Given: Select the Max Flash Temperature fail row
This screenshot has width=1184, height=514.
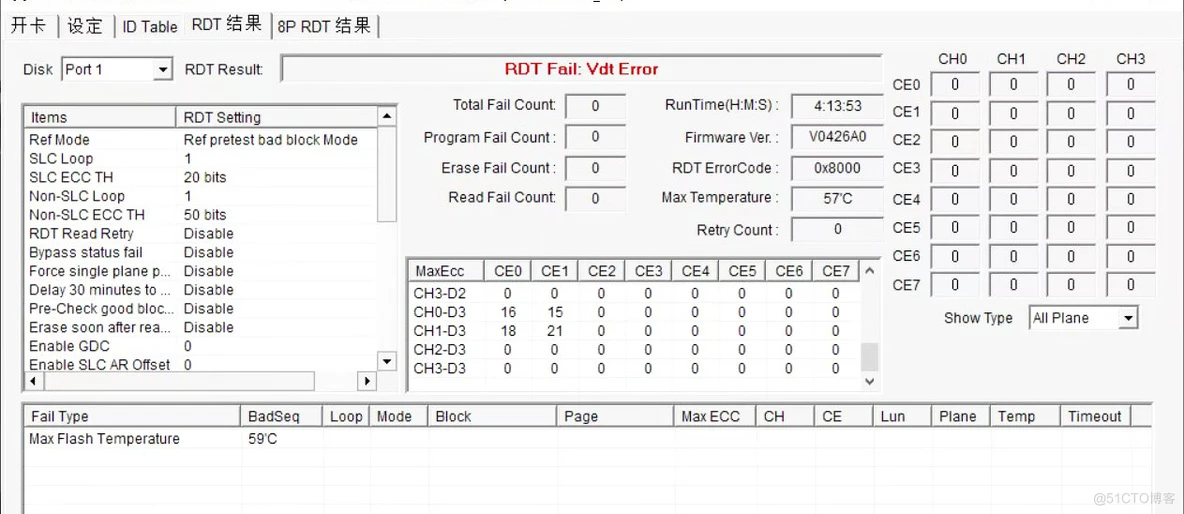Looking at the screenshot, I should pos(587,439).
